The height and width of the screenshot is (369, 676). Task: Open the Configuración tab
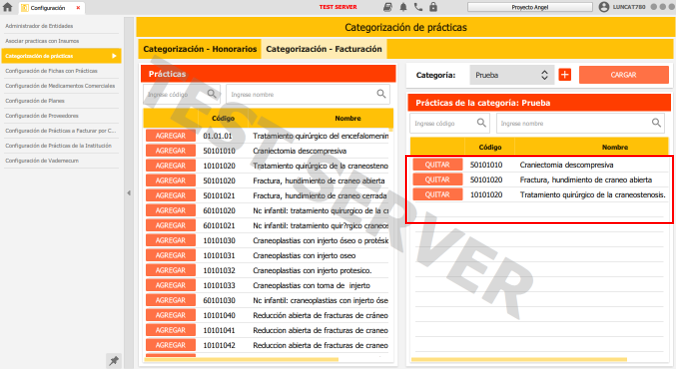pyautogui.click(x=47, y=8)
